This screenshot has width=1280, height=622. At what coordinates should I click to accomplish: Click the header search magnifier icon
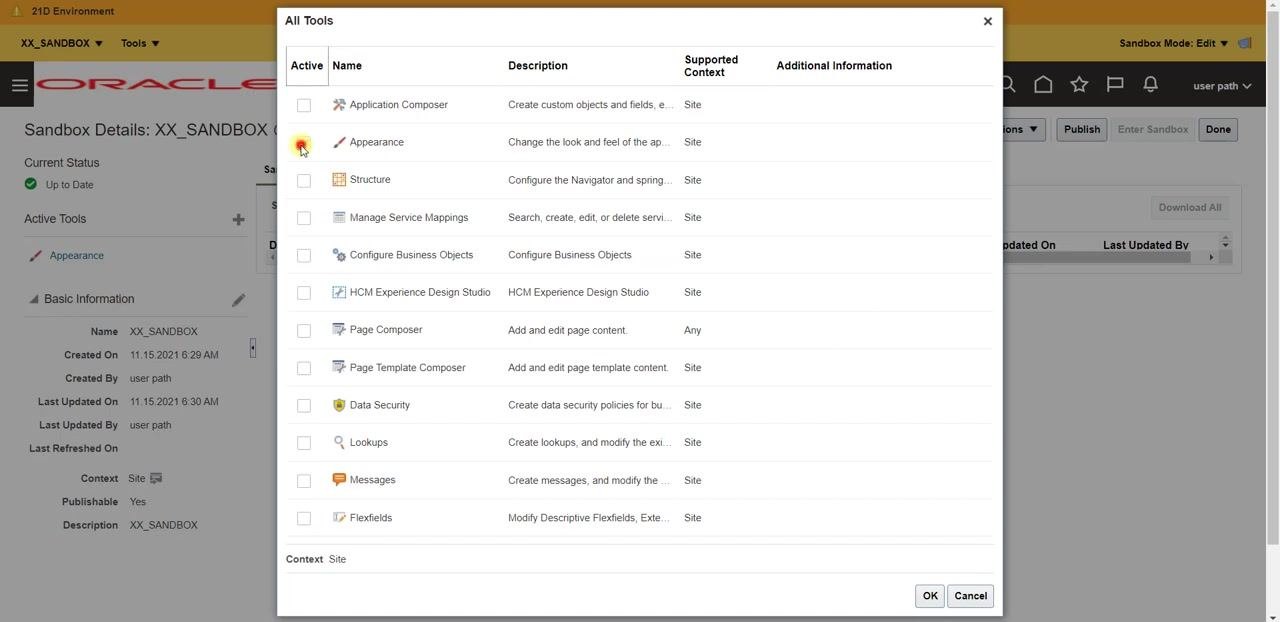pos(1008,85)
